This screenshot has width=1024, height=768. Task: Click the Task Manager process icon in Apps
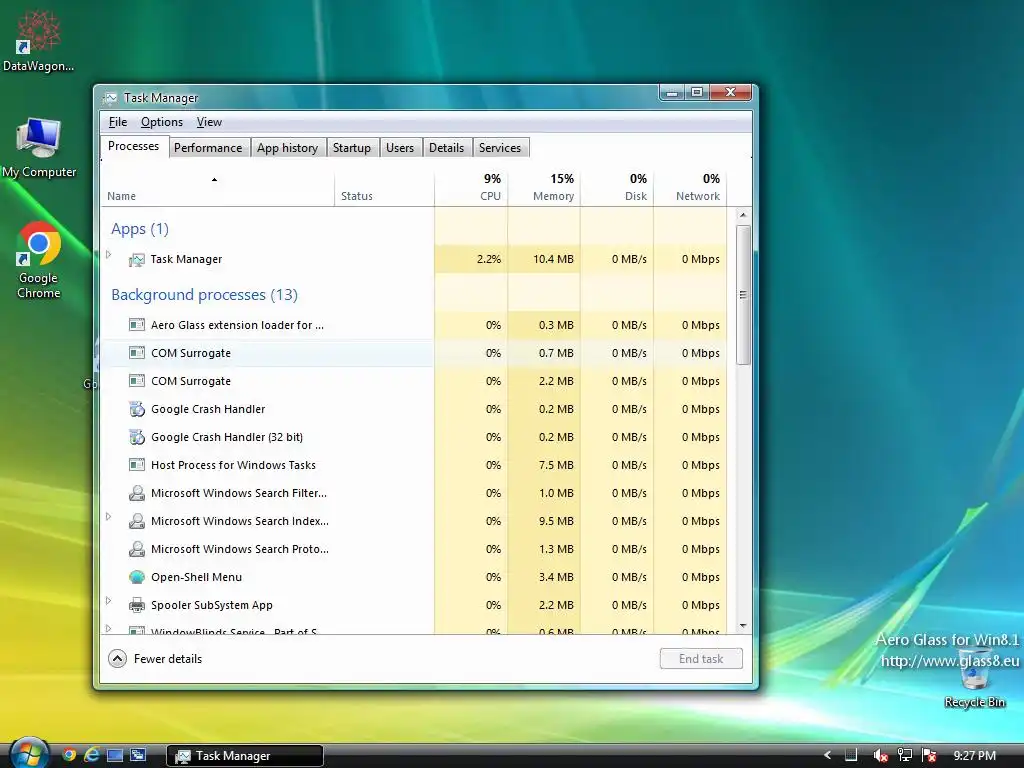pos(136,259)
